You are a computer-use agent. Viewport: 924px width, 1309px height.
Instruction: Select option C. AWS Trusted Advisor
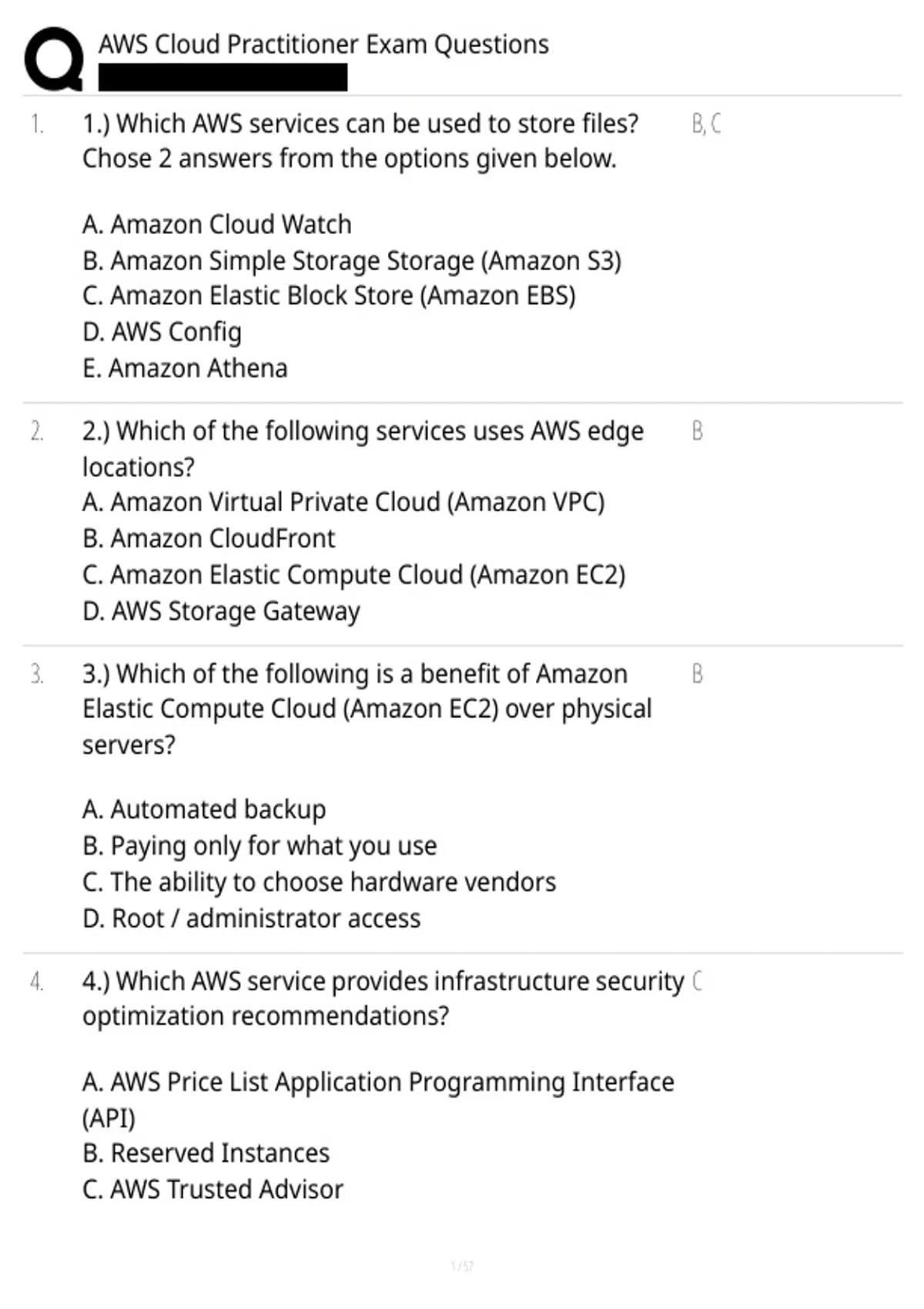(213, 1190)
